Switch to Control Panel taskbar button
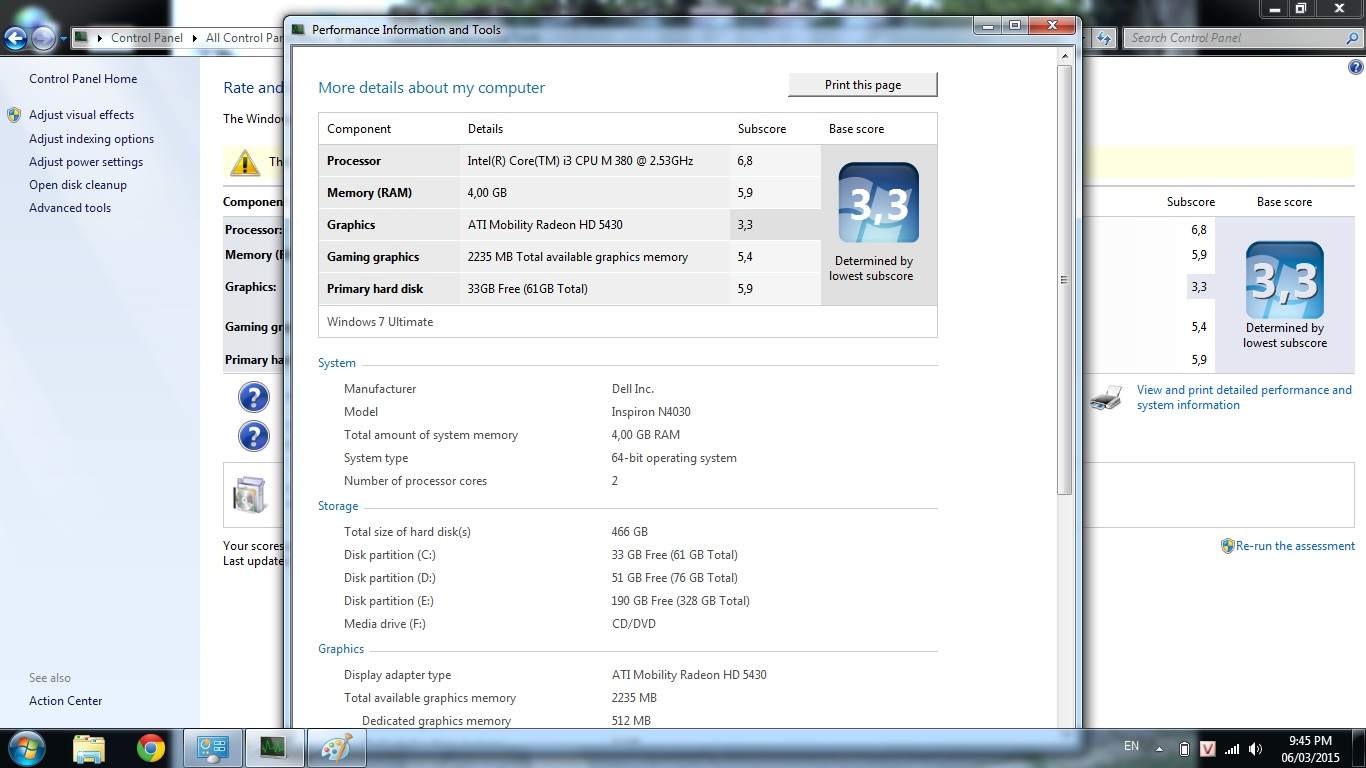Viewport: 1366px width, 768px height. [213, 748]
